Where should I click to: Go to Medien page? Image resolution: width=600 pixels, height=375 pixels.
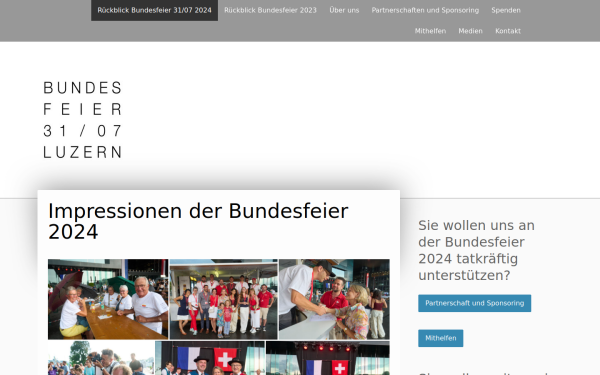click(470, 31)
